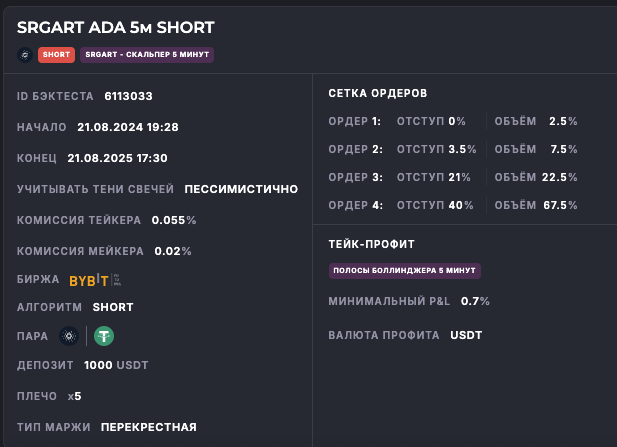Viewport: 617px width, 447px height.
Task: Click the ADA coin icon under the title
Action: pyautogui.click(x=24, y=55)
